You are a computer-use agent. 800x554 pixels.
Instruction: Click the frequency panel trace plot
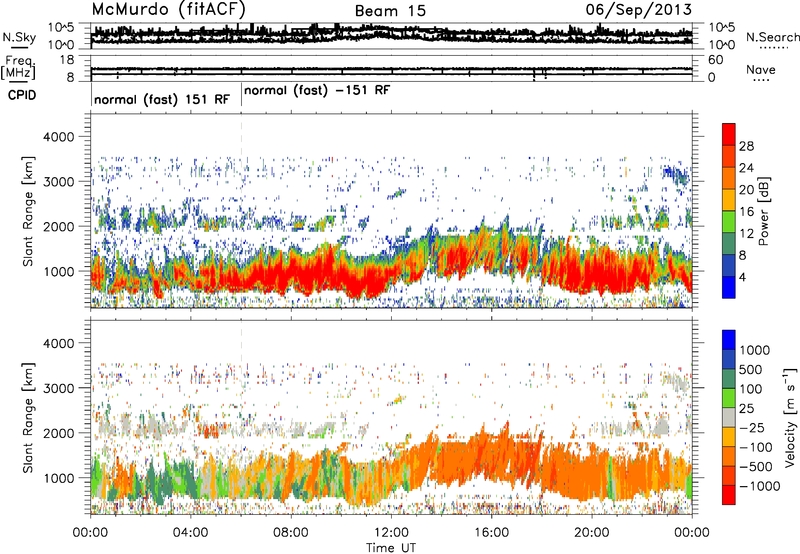[x=391, y=68]
